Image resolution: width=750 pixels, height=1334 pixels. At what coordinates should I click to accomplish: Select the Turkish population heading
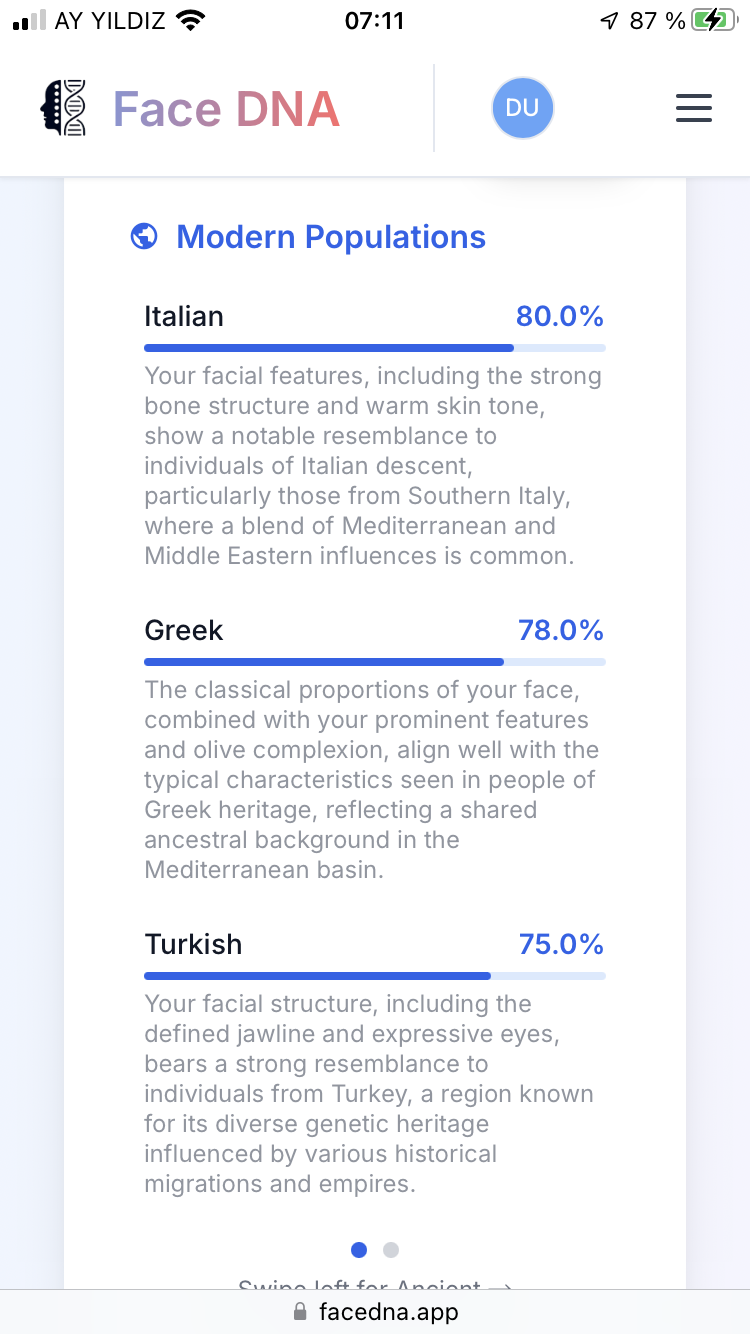(x=193, y=944)
